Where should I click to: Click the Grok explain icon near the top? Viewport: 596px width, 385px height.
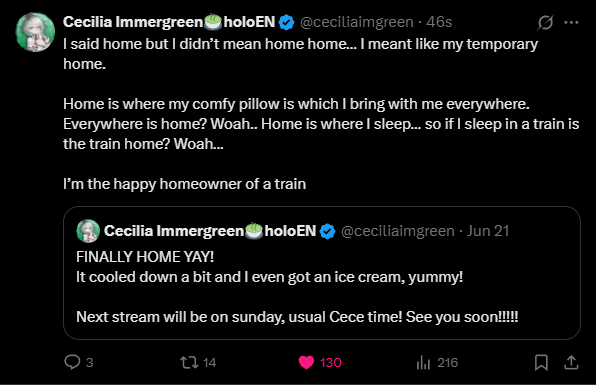[545, 22]
